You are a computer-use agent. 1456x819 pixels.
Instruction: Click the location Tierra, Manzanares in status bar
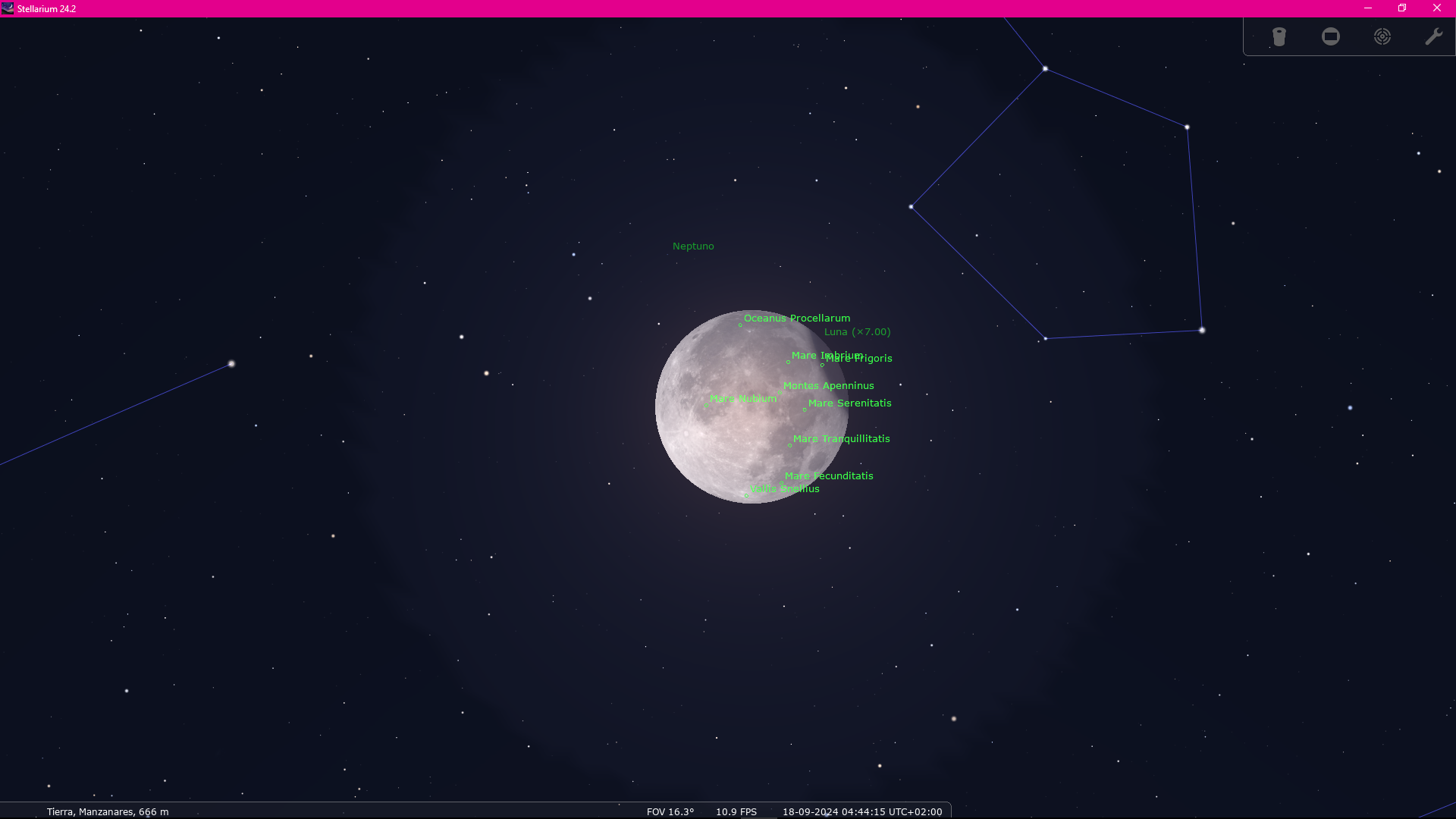pos(108,811)
